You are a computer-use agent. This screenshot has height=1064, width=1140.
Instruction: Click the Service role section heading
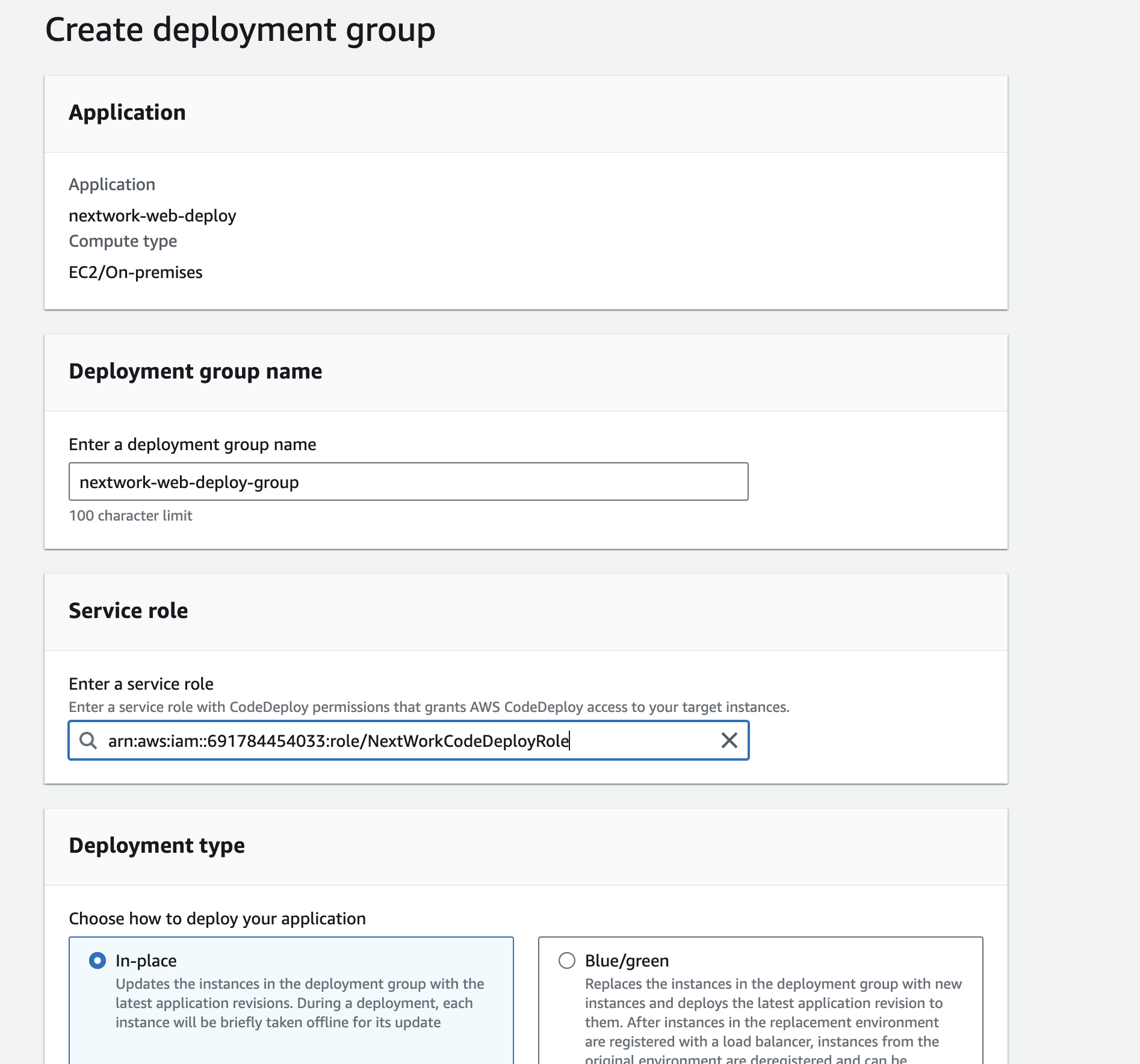[x=128, y=611]
